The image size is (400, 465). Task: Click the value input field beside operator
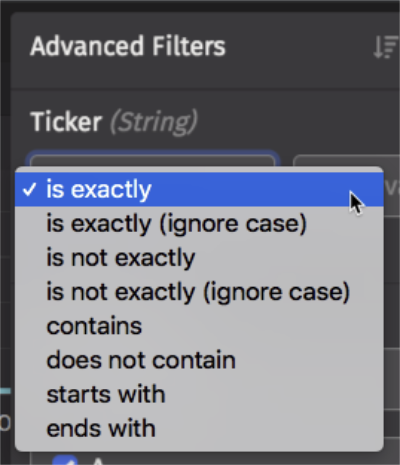pos(347,160)
